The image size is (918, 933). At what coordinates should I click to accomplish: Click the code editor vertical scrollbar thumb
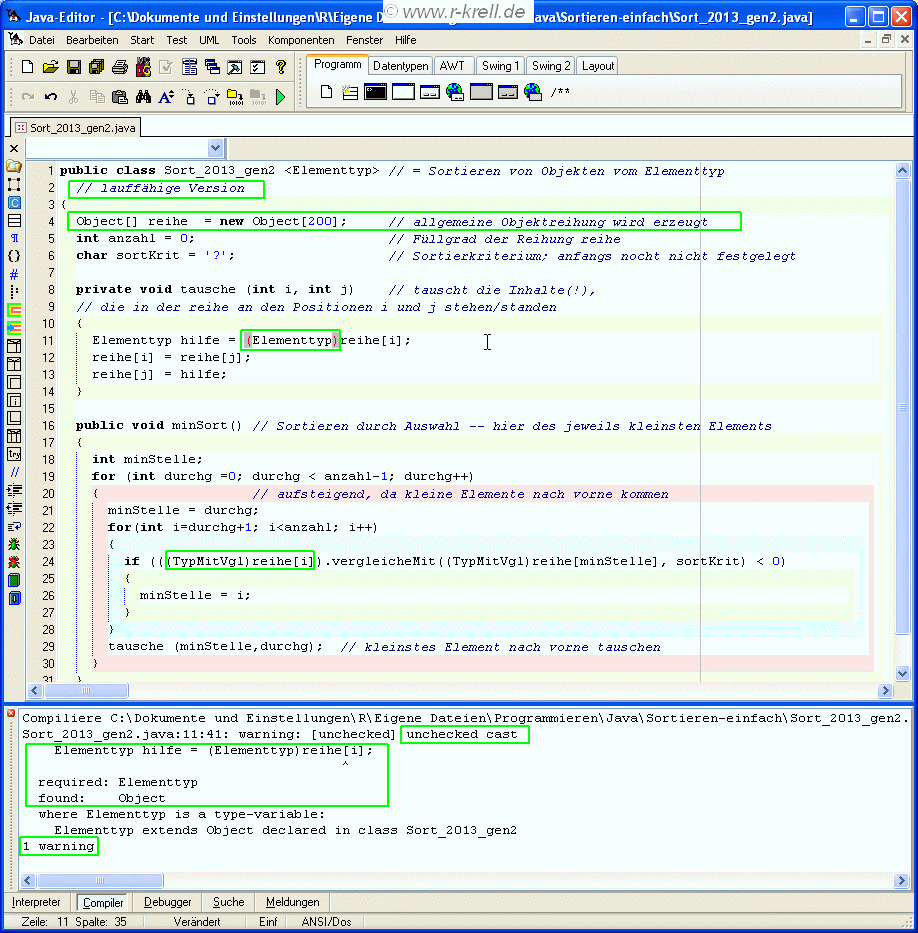pos(903,407)
